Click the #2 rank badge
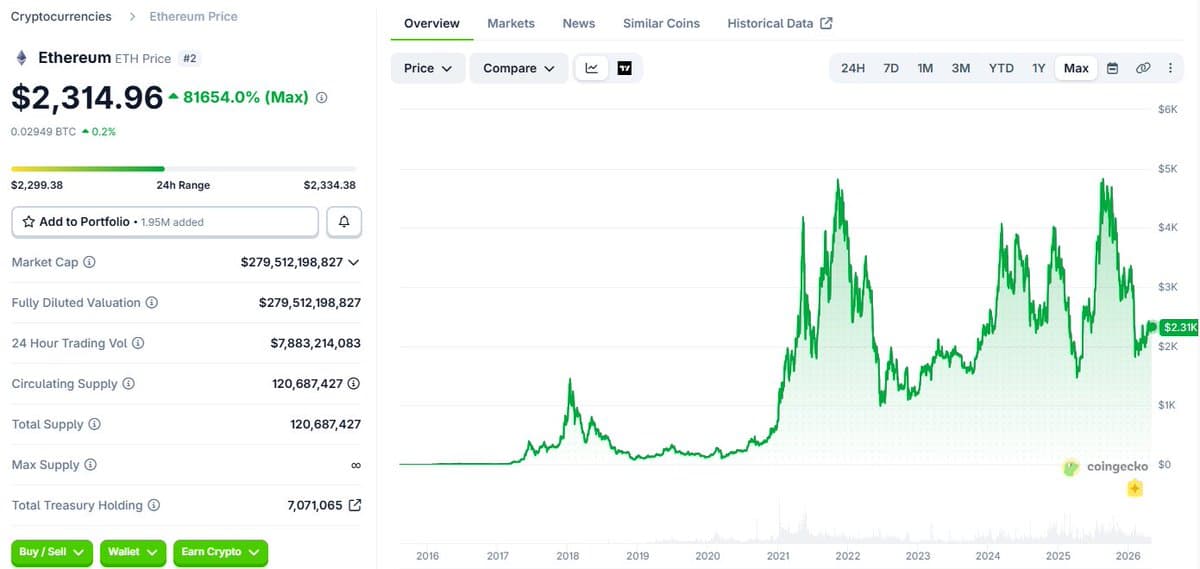 coord(189,59)
